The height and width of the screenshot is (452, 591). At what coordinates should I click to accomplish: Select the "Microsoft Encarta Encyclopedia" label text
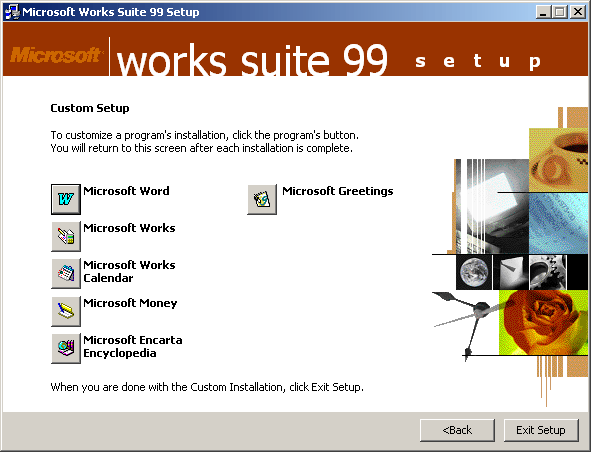pos(133,346)
